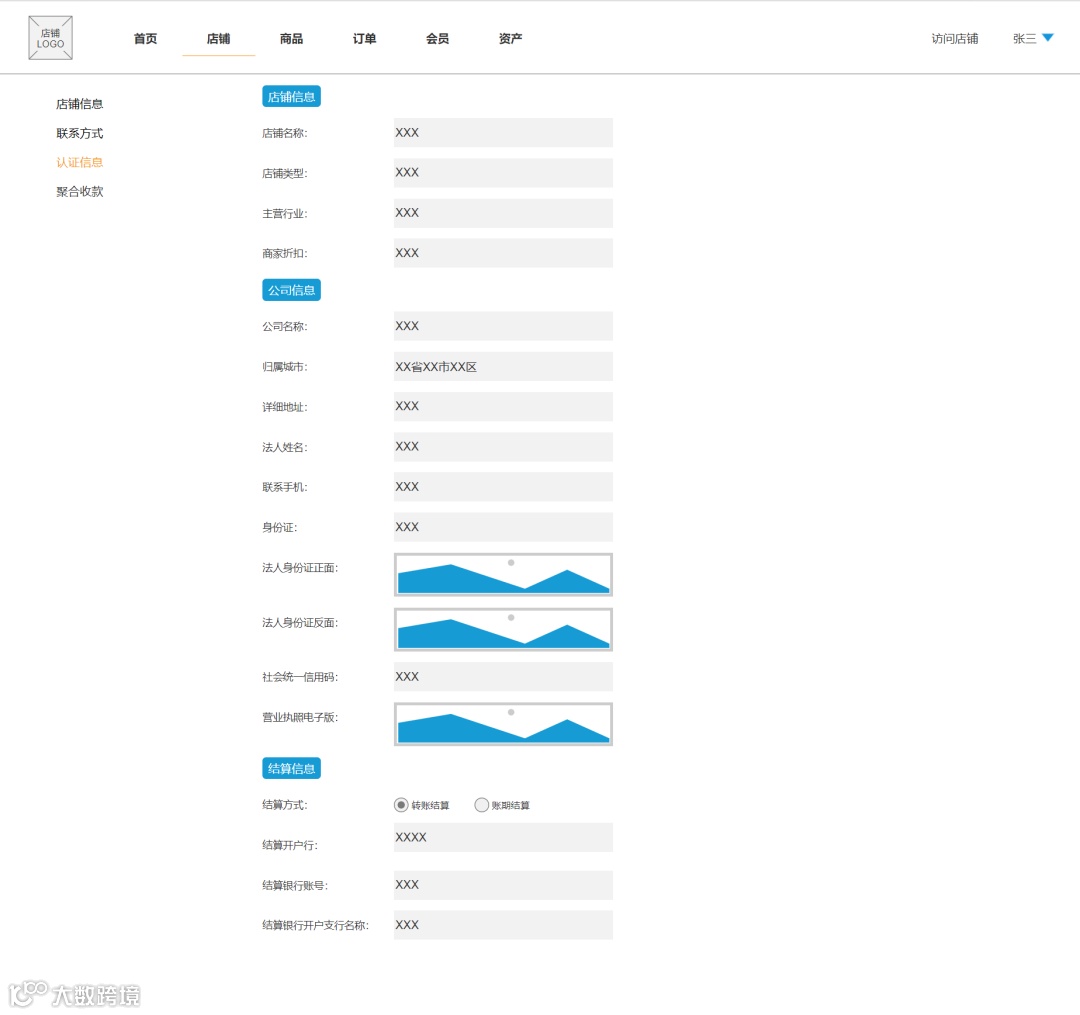Open the 法人身份证反面 image thumbnail
The image size is (1080, 1015).
(503, 629)
